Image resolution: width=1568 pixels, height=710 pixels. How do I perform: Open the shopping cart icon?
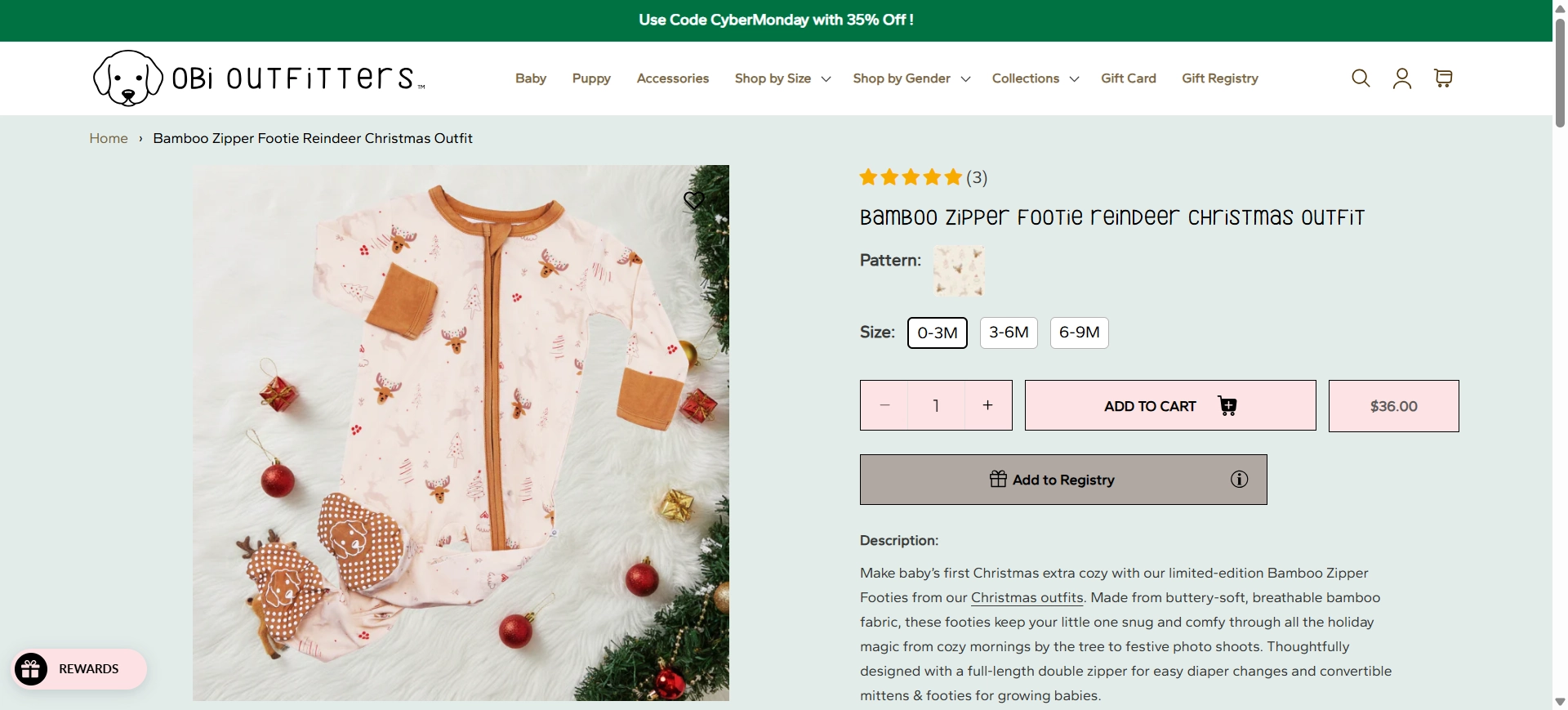[x=1443, y=78]
